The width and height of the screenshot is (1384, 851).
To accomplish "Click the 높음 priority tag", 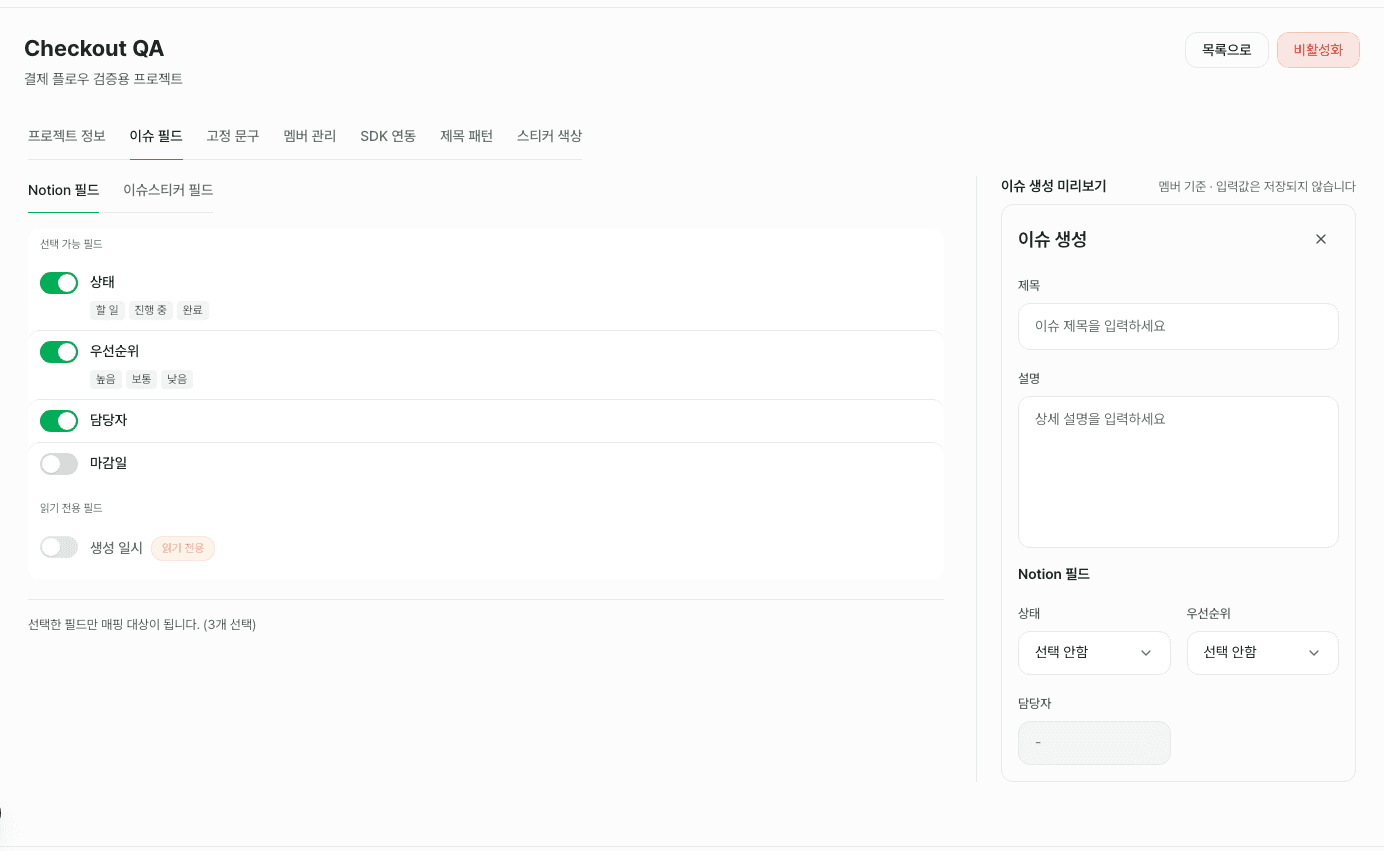I will click(x=105, y=379).
